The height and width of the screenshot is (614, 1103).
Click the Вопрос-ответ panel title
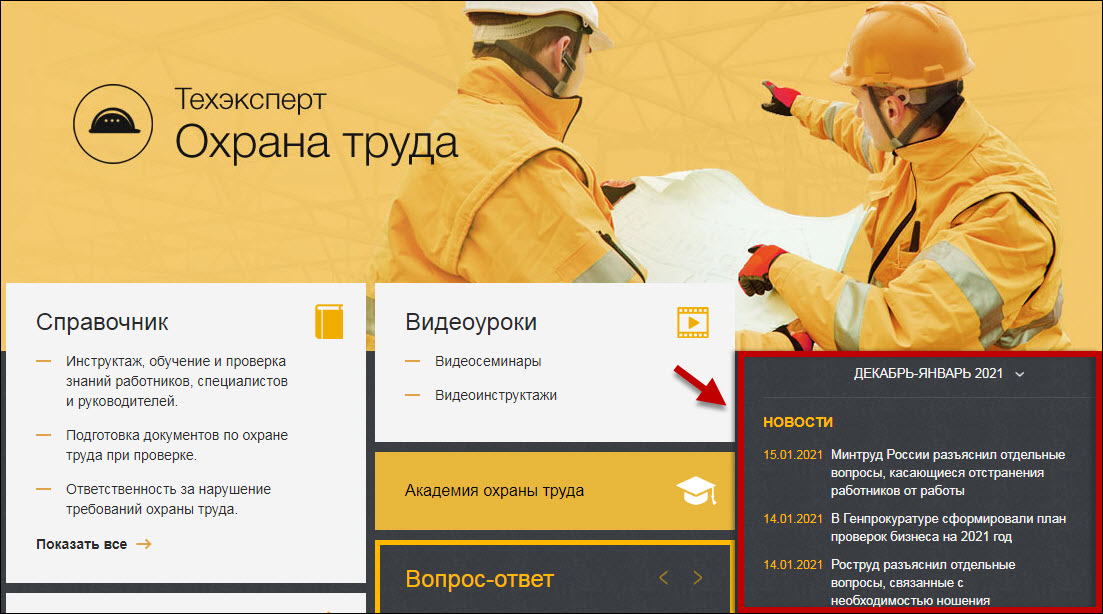point(479,578)
